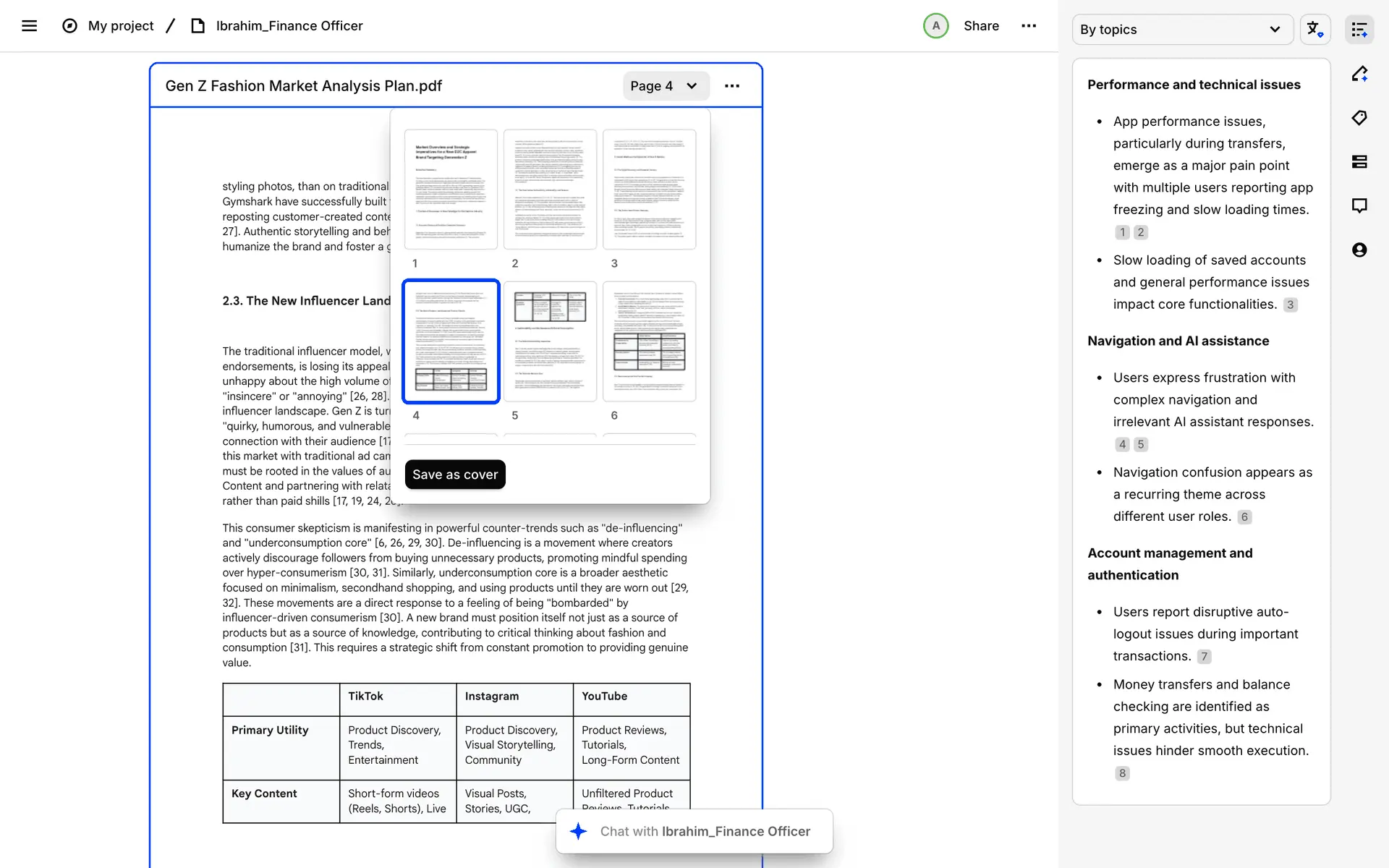Screen dimensions: 1389x868
Task: Click the Share button
Action: click(x=981, y=26)
